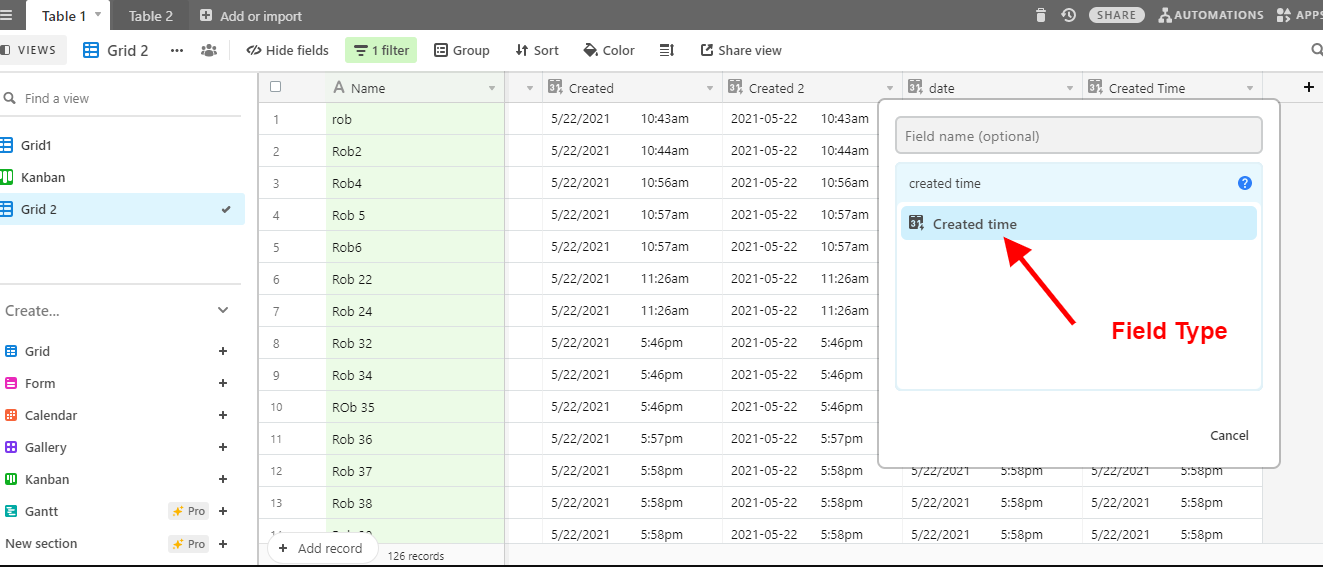The width and height of the screenshot is (1323, 567).
Task: Expand the Name column dropdown arrow
Action: coord(492,89)
